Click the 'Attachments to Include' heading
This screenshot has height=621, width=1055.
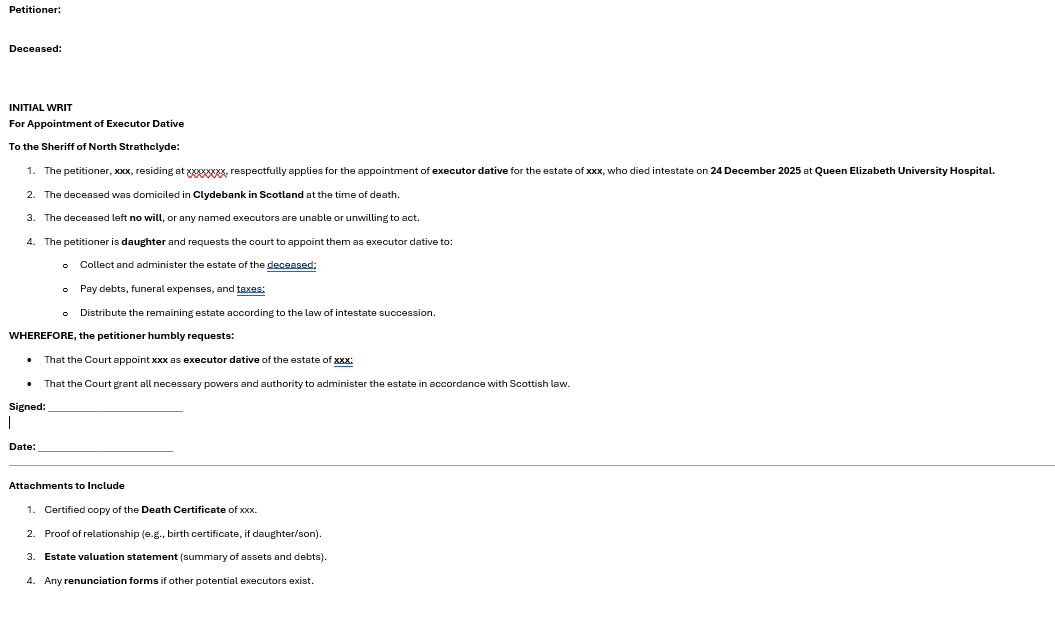(67, 486)
